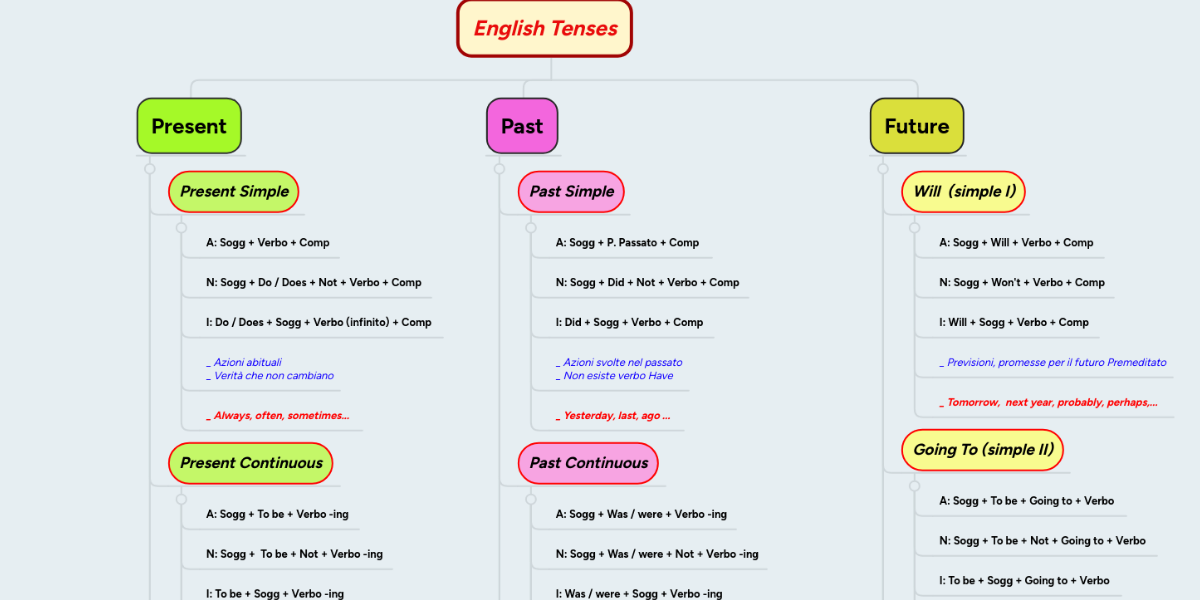This screenshot has height=600, width=1200.
Task: Select the Present topic node
Action: (x=189, y=126)
